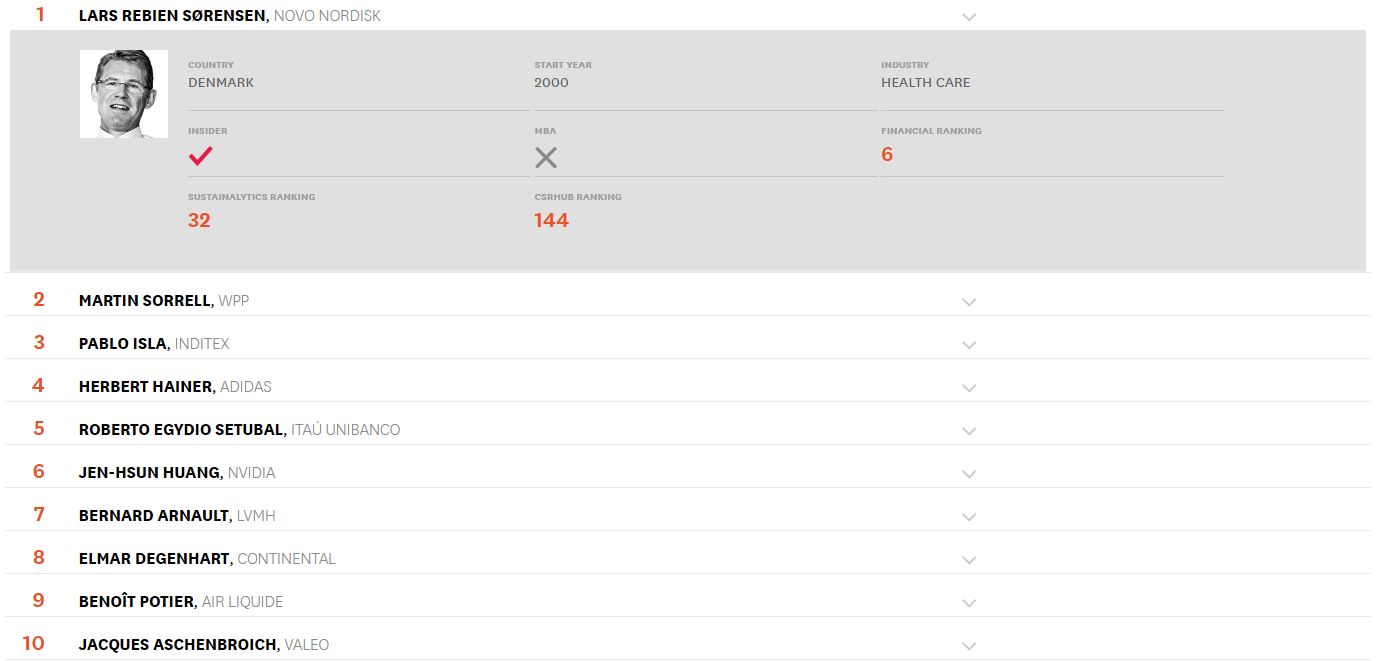Viewport: 1381px width, 661px height.
Task: Expand Benoît Potier row chevron
Action: point(968,603)
